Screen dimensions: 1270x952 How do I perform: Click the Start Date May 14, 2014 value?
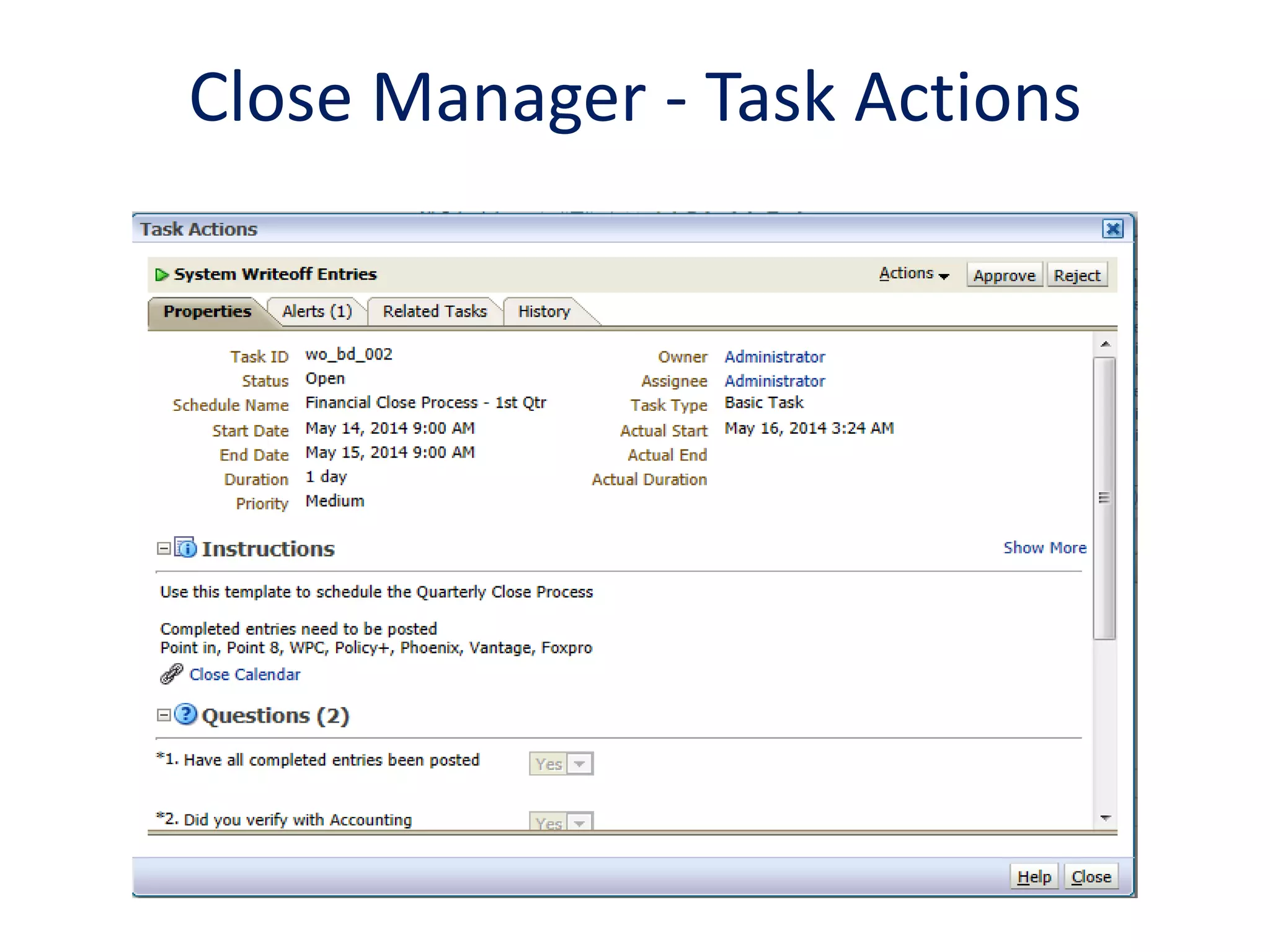point(390,428)
